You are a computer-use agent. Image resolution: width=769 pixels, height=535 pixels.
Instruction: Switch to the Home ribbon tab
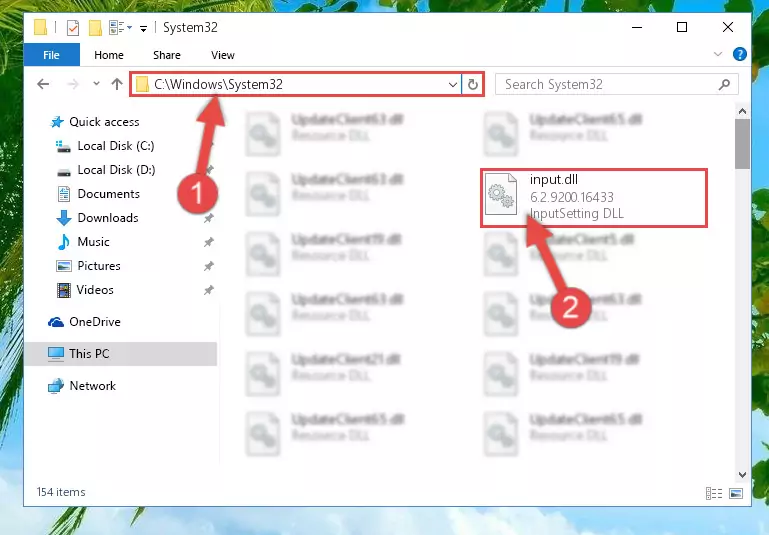109,55
